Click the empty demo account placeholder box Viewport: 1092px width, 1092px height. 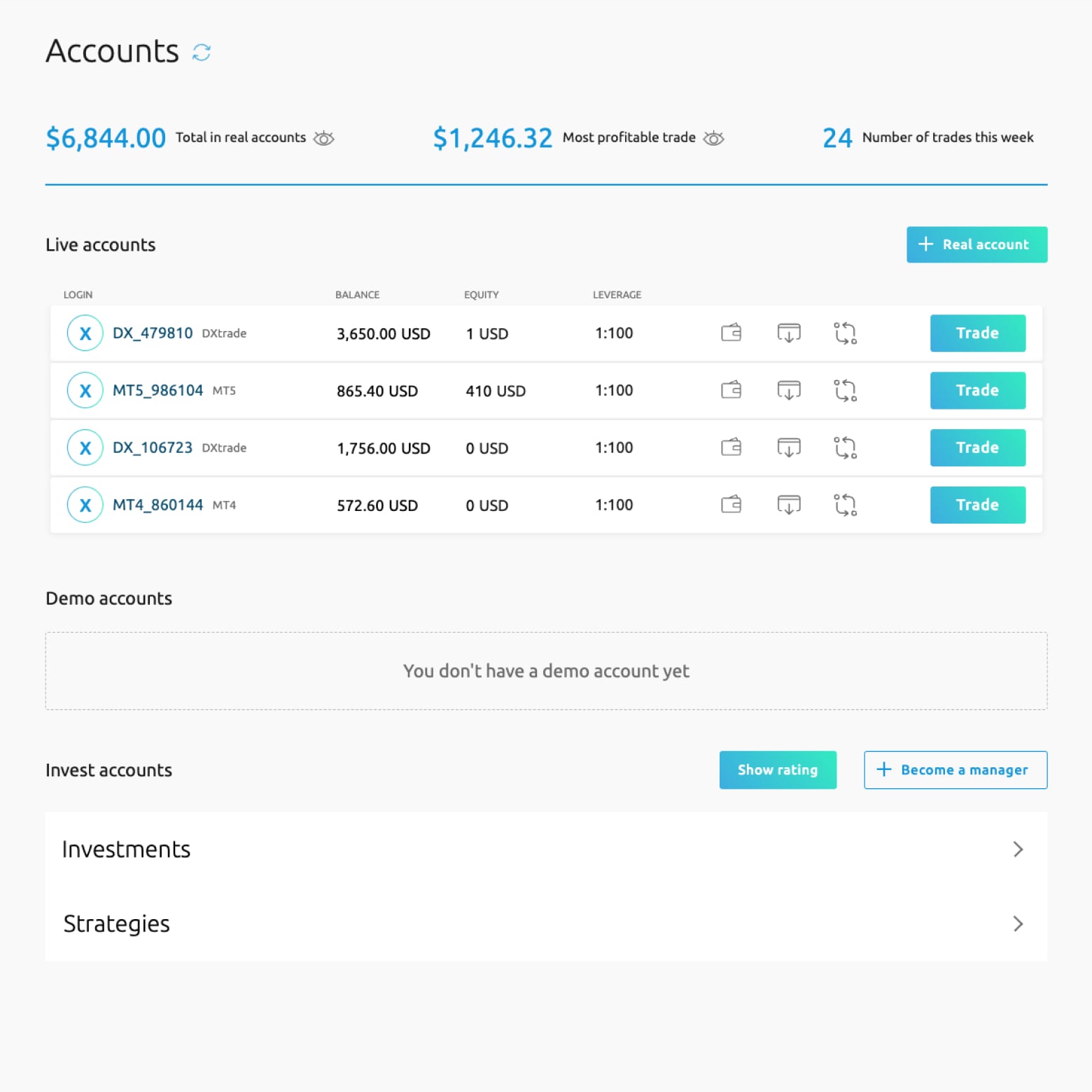(546, 671)
